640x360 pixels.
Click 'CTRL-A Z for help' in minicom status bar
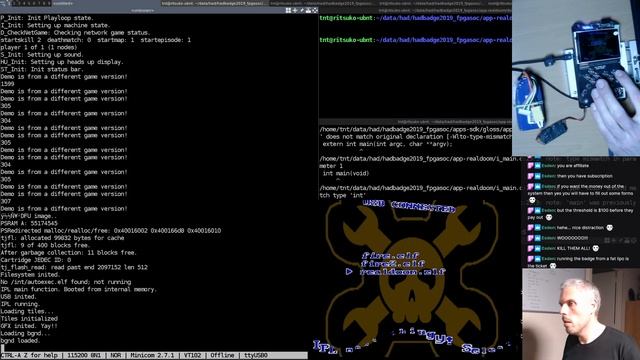click(29, 356)
